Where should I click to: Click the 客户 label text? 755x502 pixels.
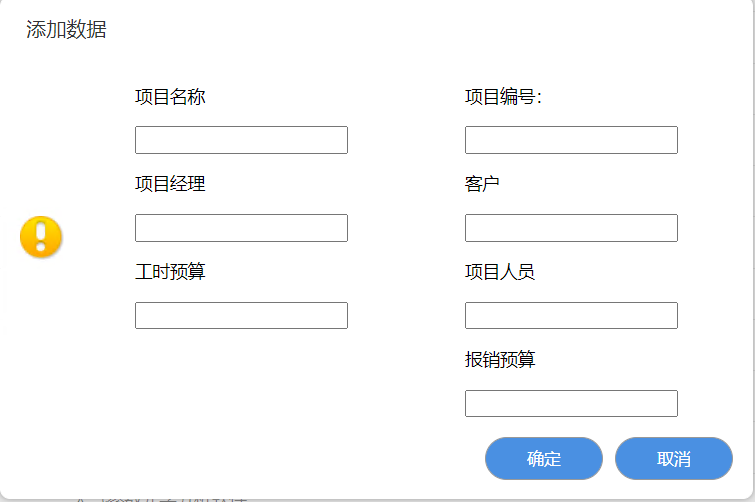482,184
